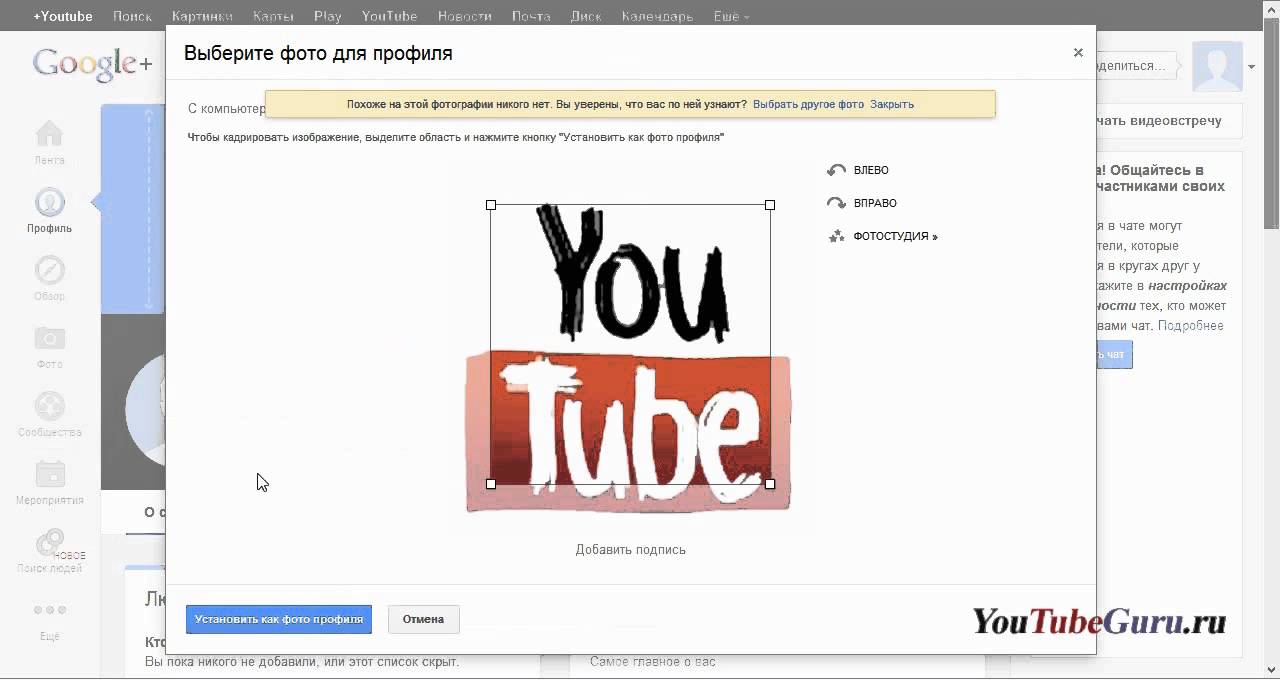Open Картинки in the top bar
Viewport: 1280px width, 680px height.
click(202, 16)
